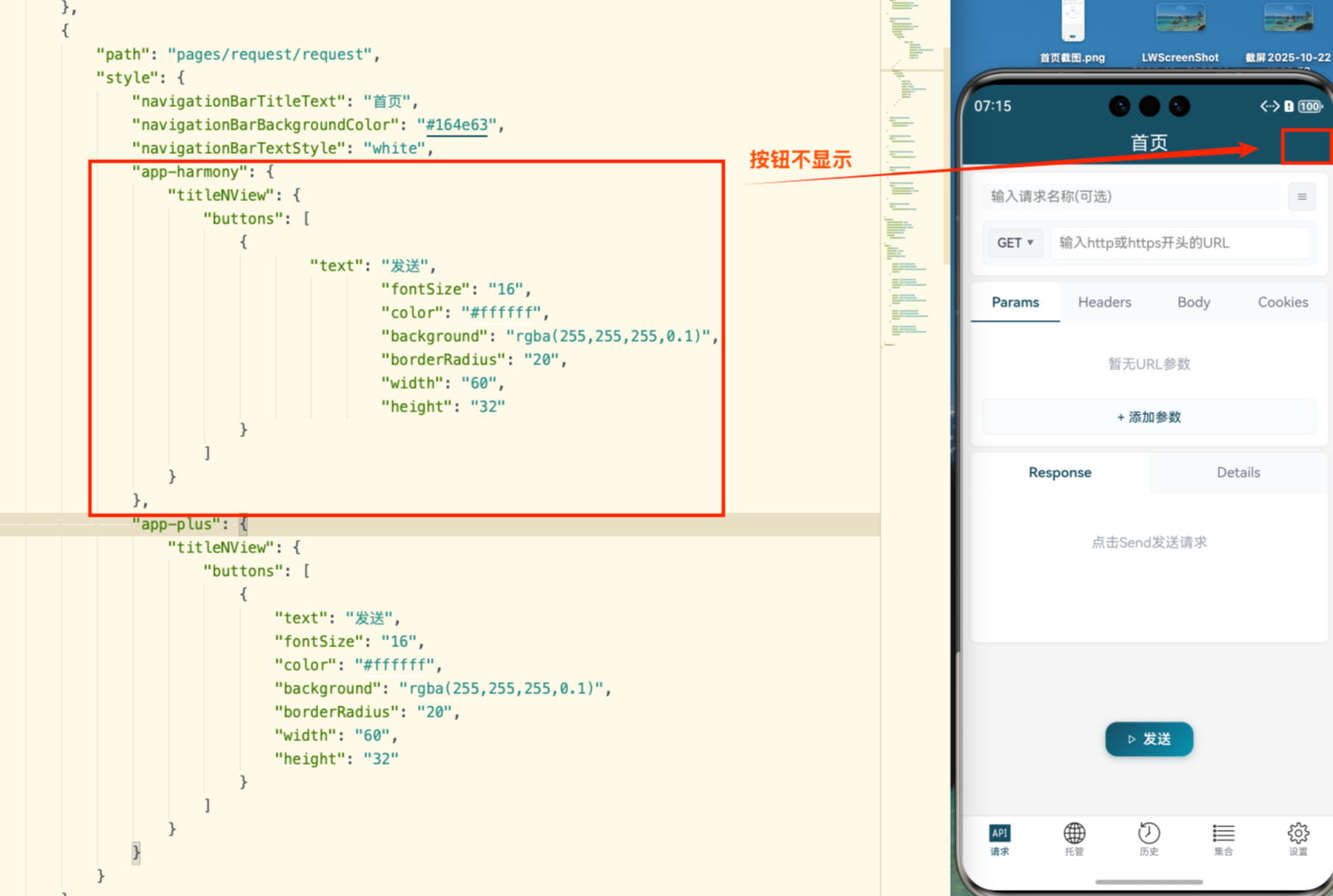The image size is (1333, 896).
Task: Open the 设置 settings gear icon
Action: tap(1297, 839)
